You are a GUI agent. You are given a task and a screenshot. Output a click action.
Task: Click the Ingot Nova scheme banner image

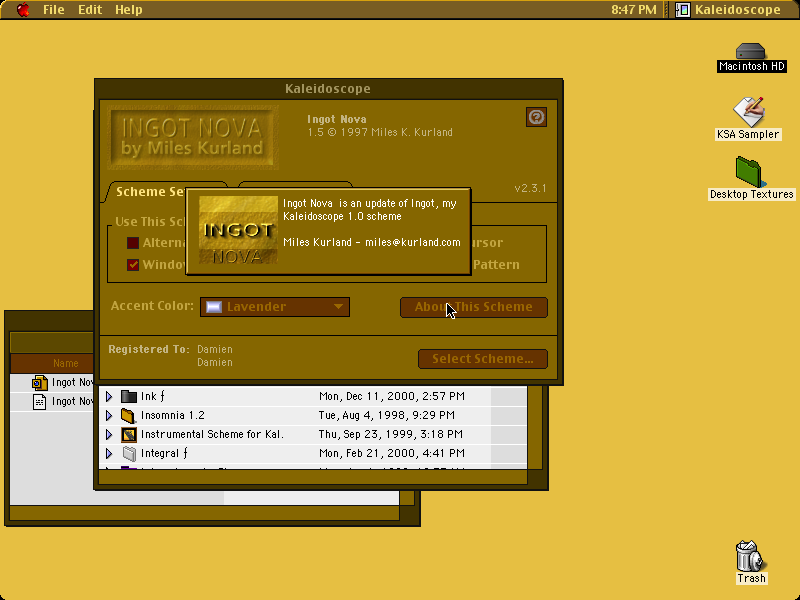[x=193, y=137]
